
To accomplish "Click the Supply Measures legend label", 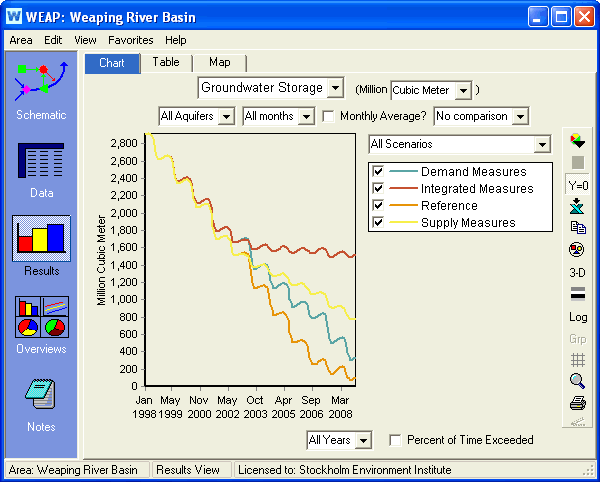I will 468,223.
